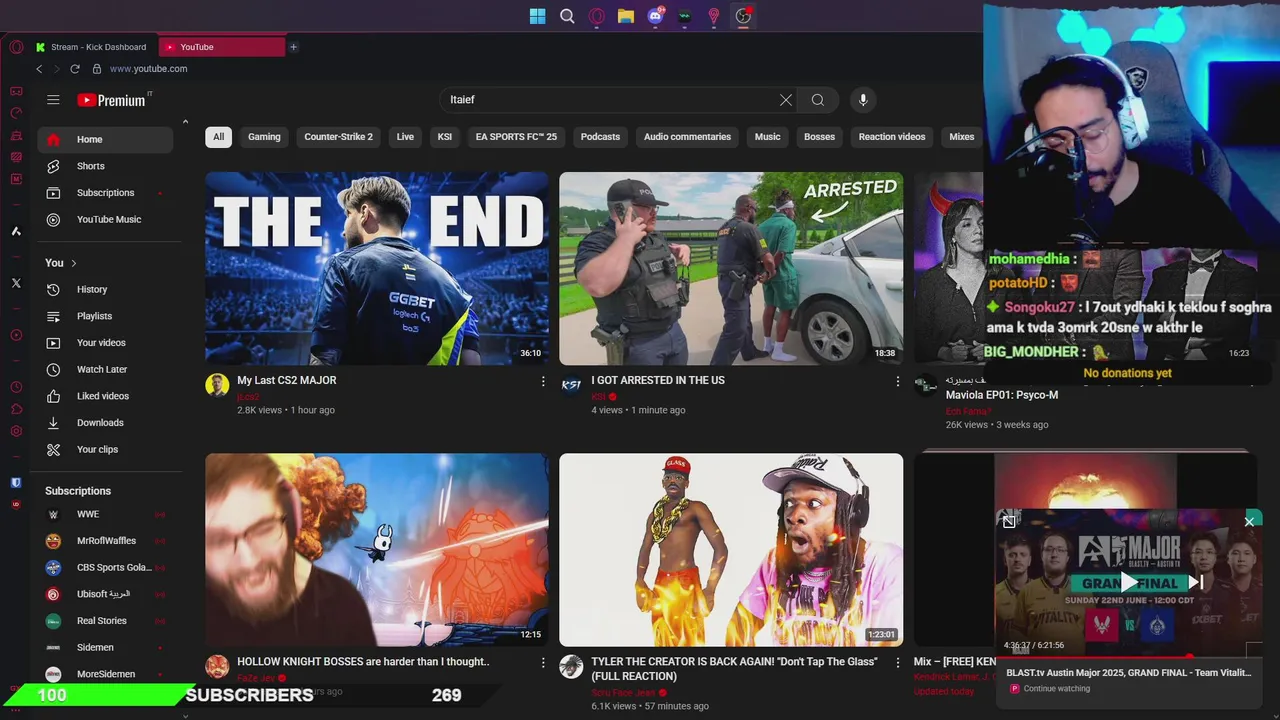Open options for I GOT ARRESTED video
1280x720 pixels.
click(x=897, y=381)
